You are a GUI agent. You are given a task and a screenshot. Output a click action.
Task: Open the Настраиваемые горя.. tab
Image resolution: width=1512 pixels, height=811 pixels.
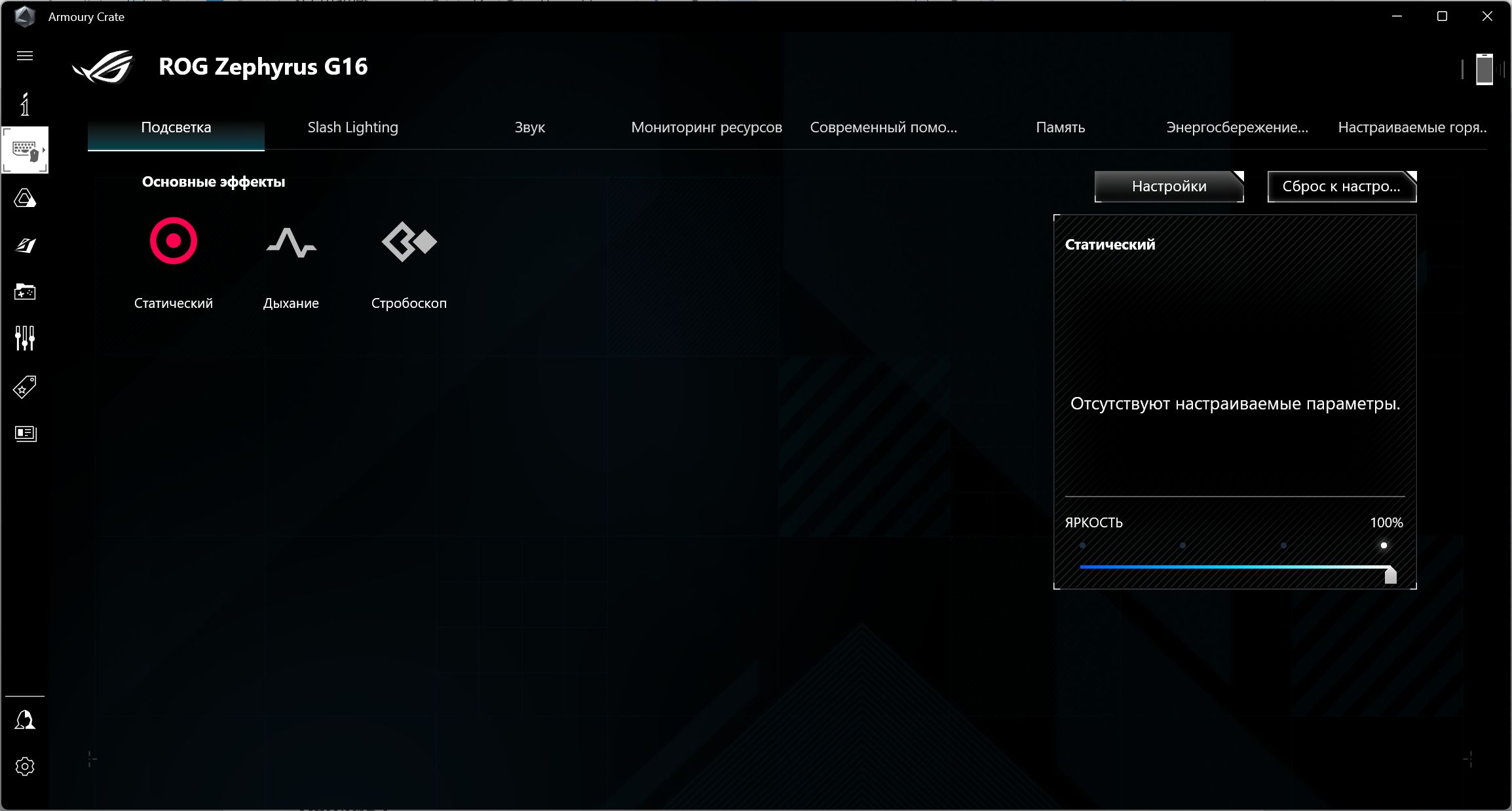point(1412,128)
